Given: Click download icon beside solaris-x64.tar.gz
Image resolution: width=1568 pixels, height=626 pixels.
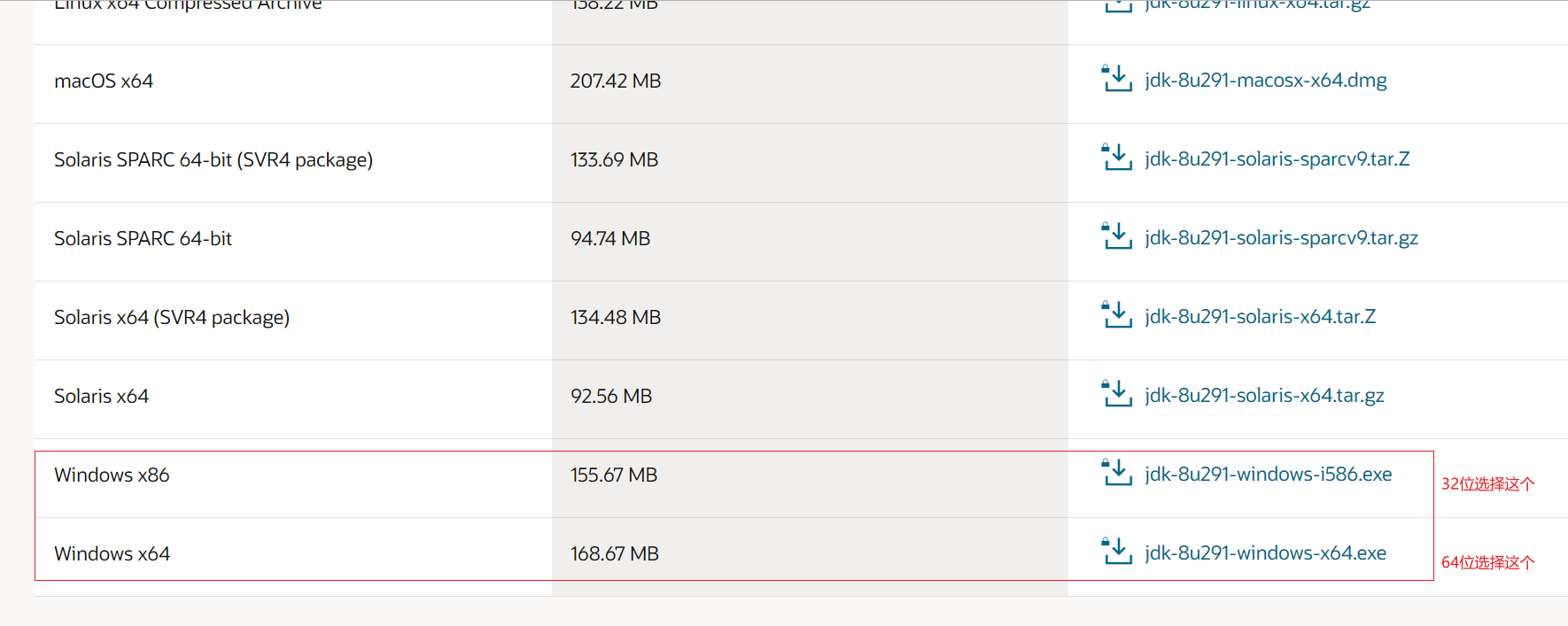Looking at the screenshot, I should [1116, 394].
